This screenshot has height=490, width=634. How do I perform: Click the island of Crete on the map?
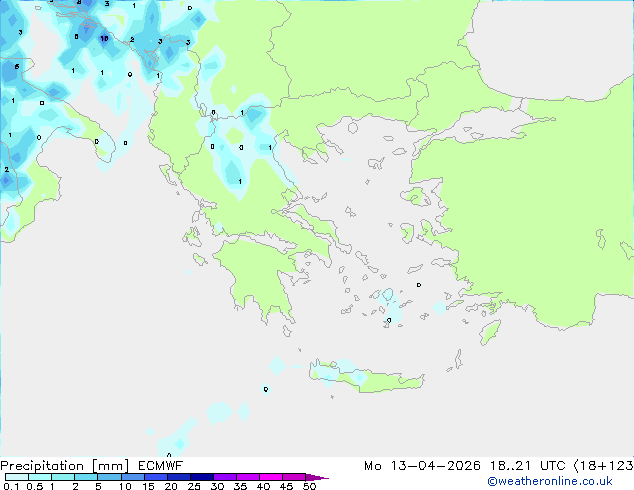point(366,376)
